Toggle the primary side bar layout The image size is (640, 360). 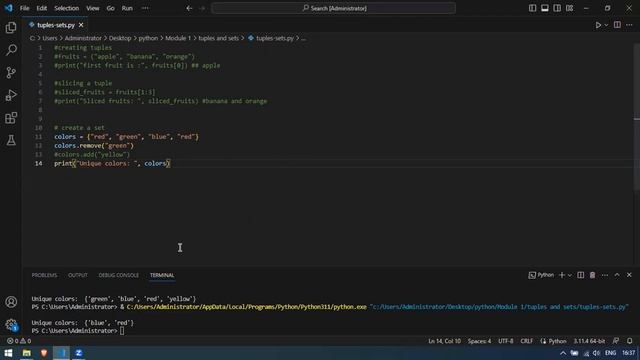(532, 8)
